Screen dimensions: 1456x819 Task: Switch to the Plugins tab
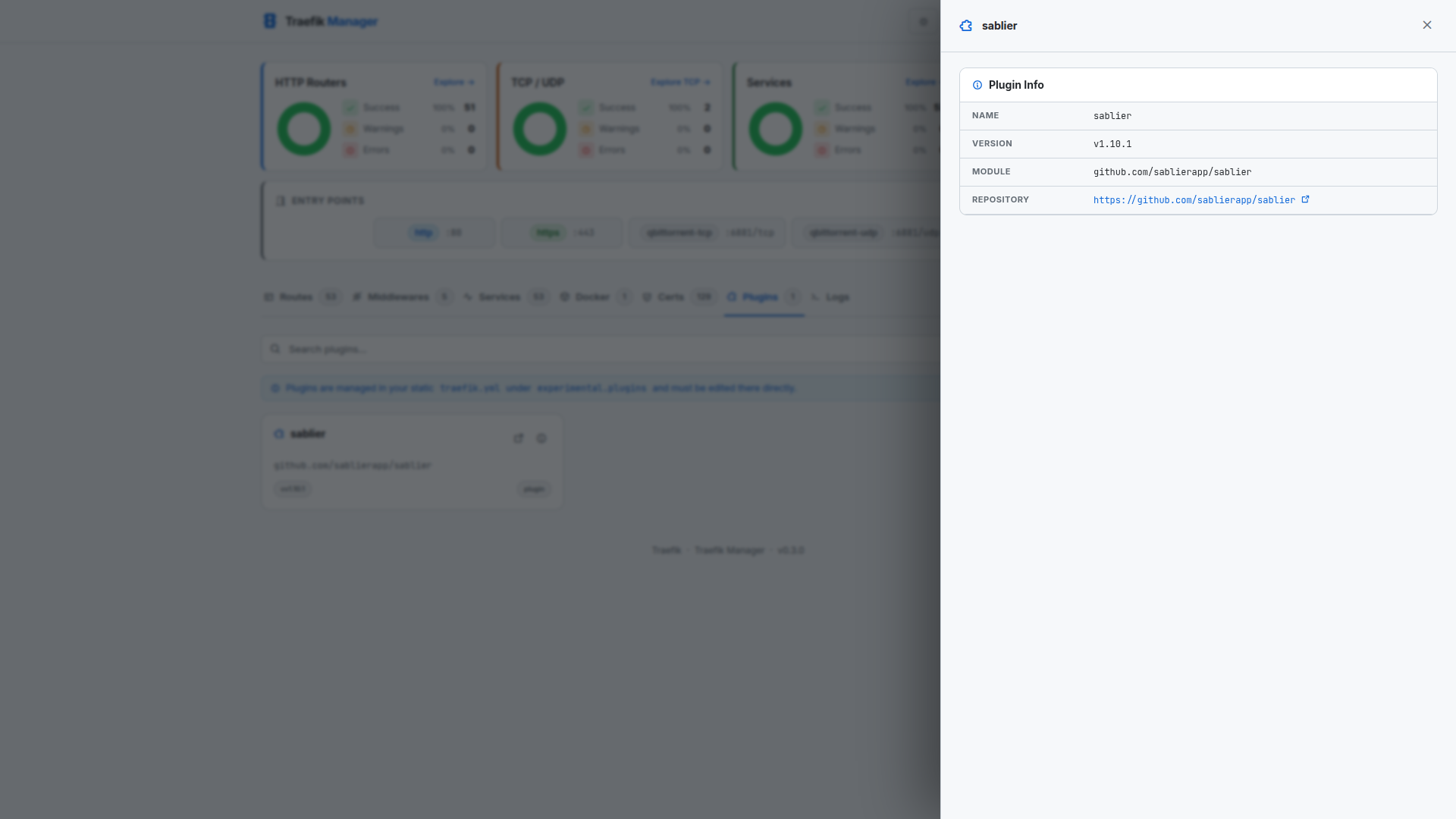click(760, 297)
